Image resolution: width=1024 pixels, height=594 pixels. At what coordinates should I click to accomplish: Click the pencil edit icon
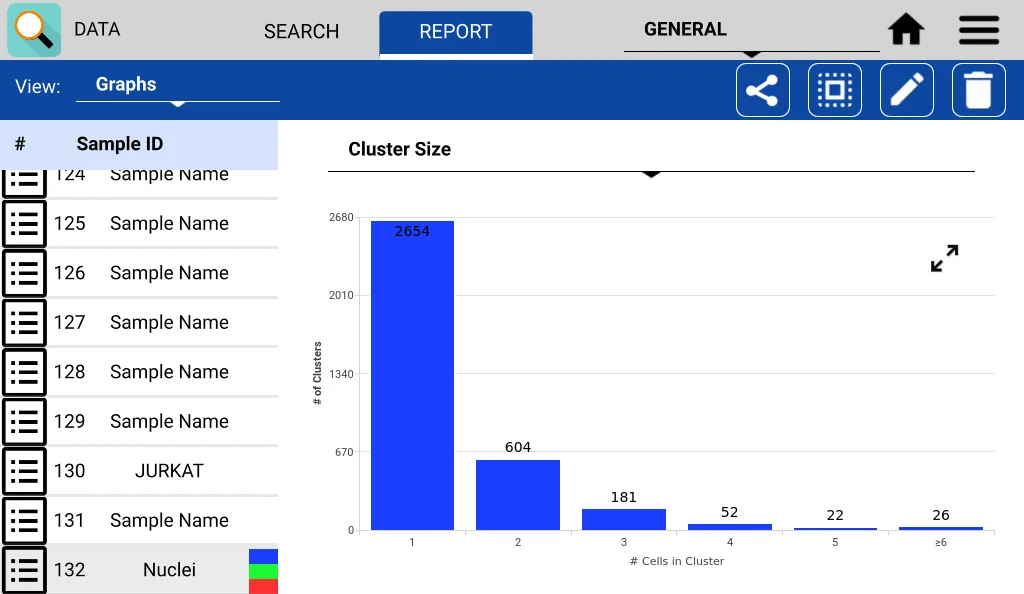tap(906, 89)
